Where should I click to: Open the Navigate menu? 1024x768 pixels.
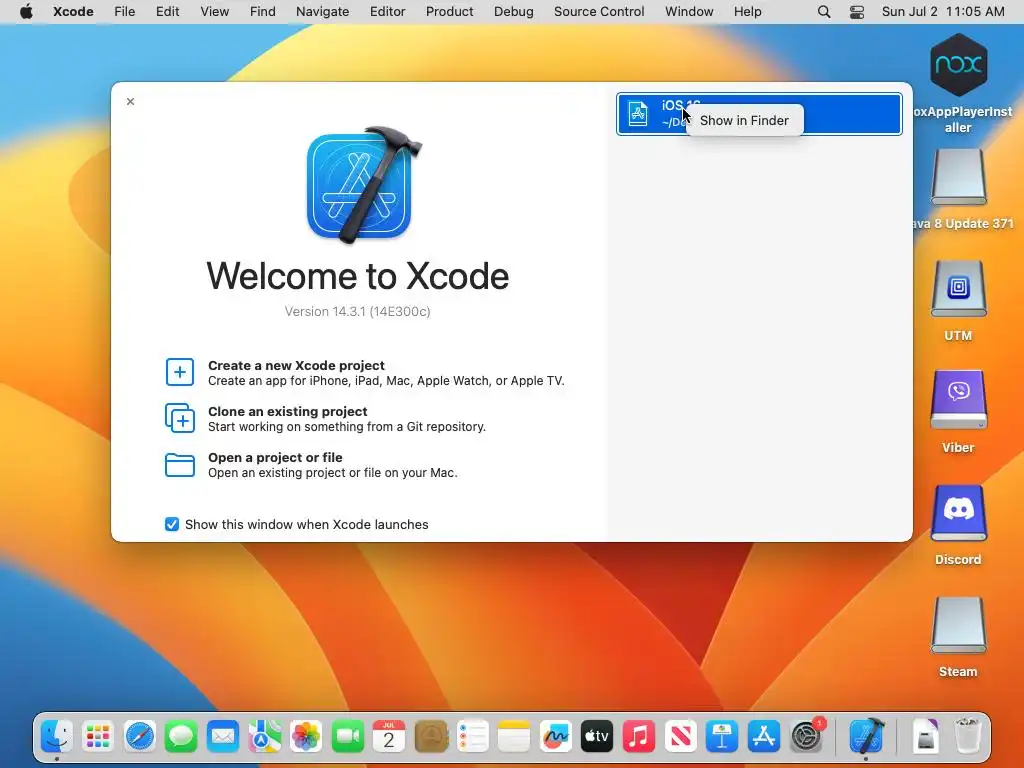click(x=323, y=12)
